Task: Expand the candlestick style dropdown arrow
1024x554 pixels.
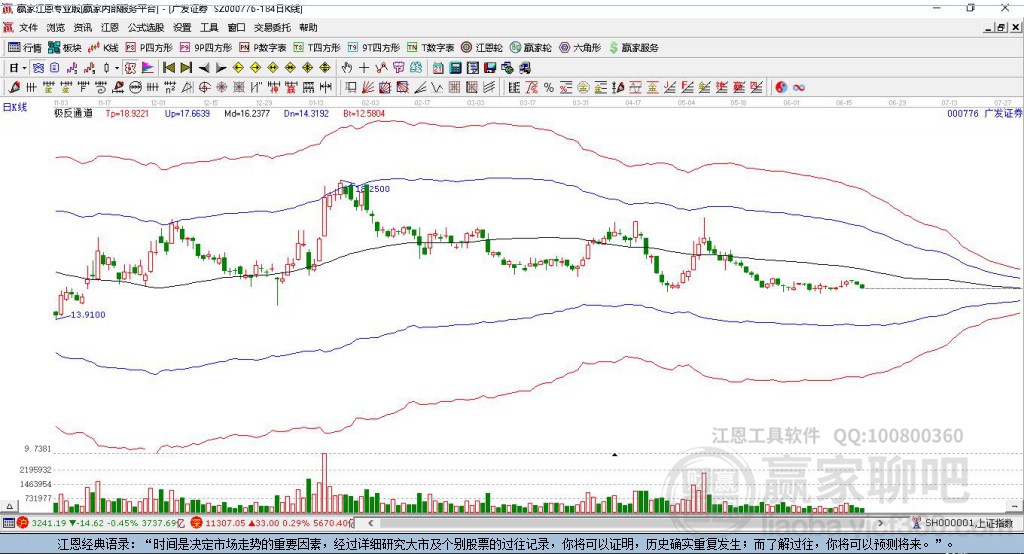Action: pyautogui.click(x=117, y=68)
